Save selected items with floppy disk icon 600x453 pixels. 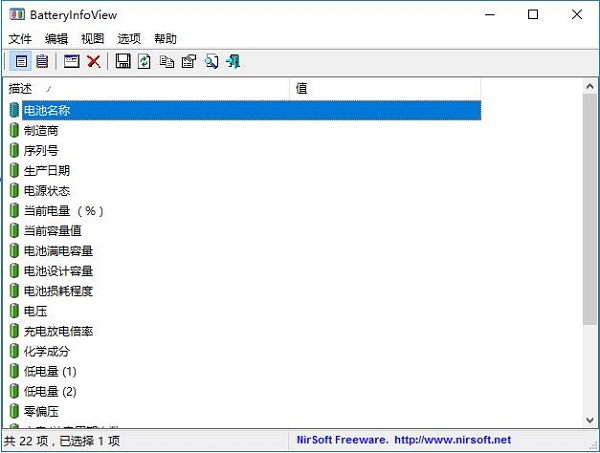click(x=123, y=61)
